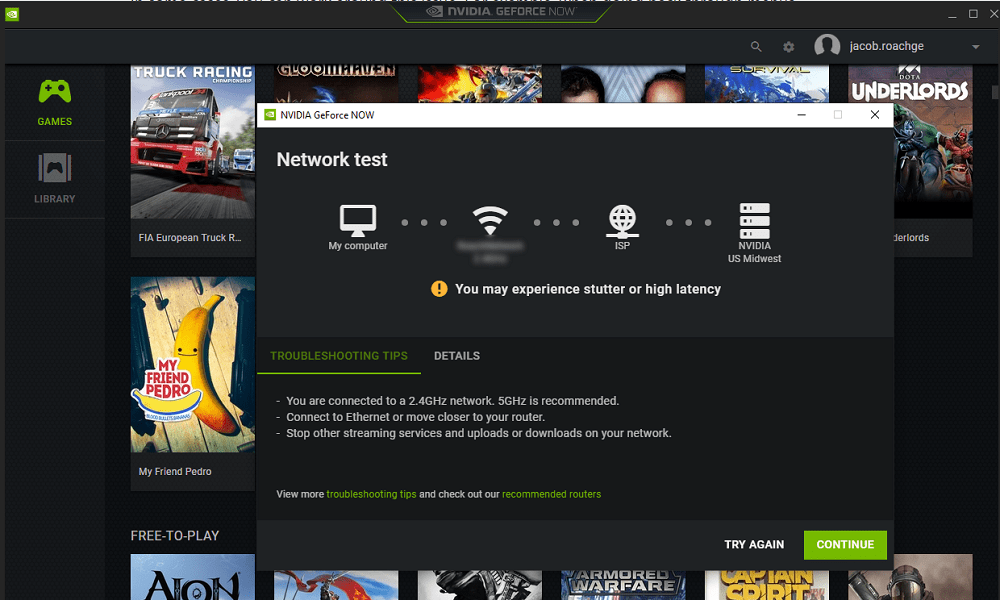This screenshot has height=600, width=1000.
Task: Maximize the main GeForce NOW window
Action: tap(973, 14)
